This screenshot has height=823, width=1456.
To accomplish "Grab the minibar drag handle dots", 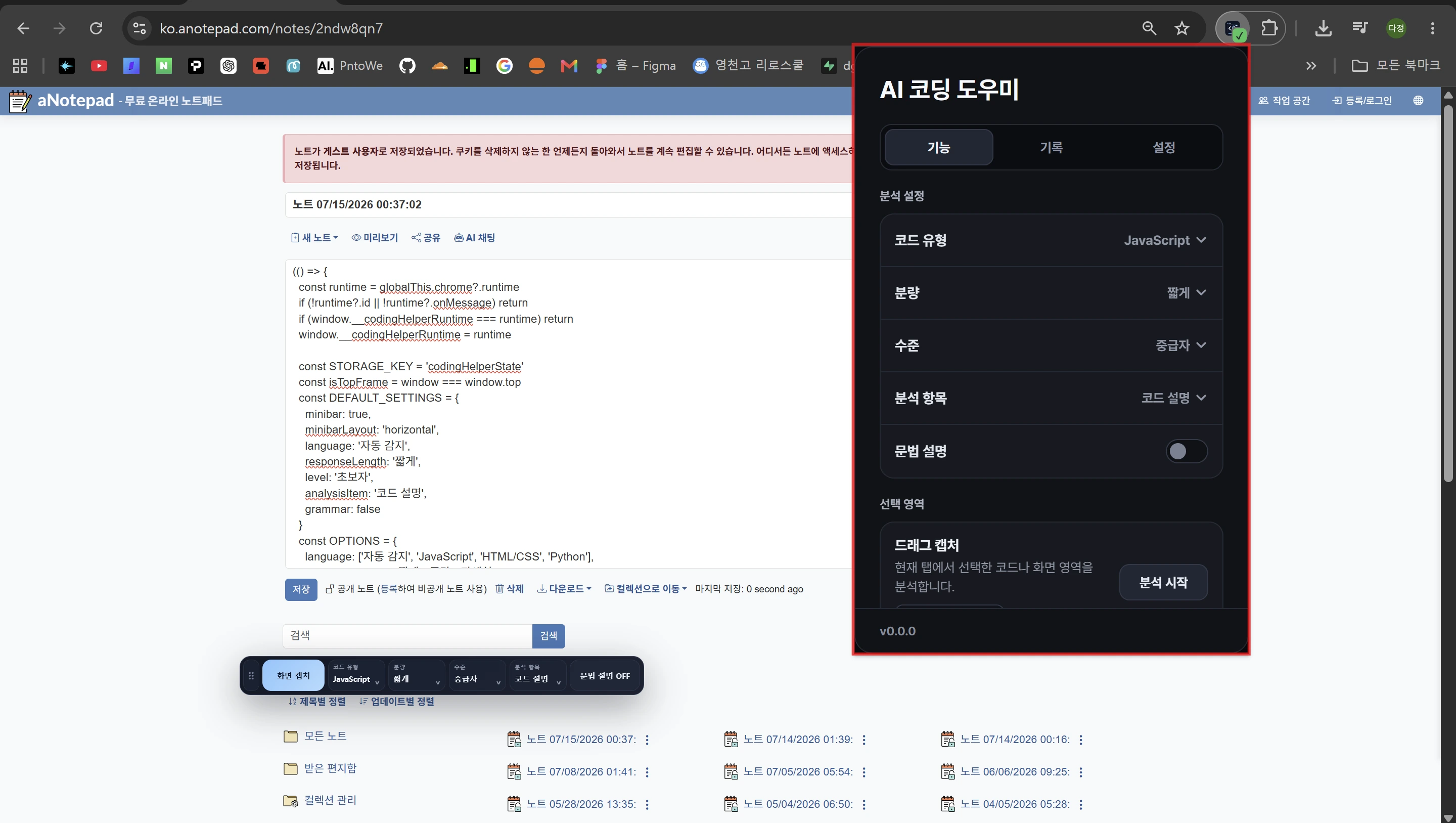I will [x=251, y=675].
